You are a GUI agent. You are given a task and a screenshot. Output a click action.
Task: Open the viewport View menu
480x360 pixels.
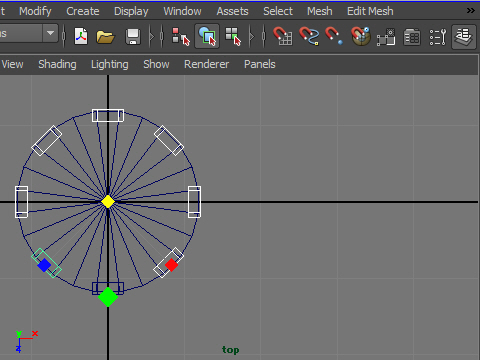click(12, 64)
